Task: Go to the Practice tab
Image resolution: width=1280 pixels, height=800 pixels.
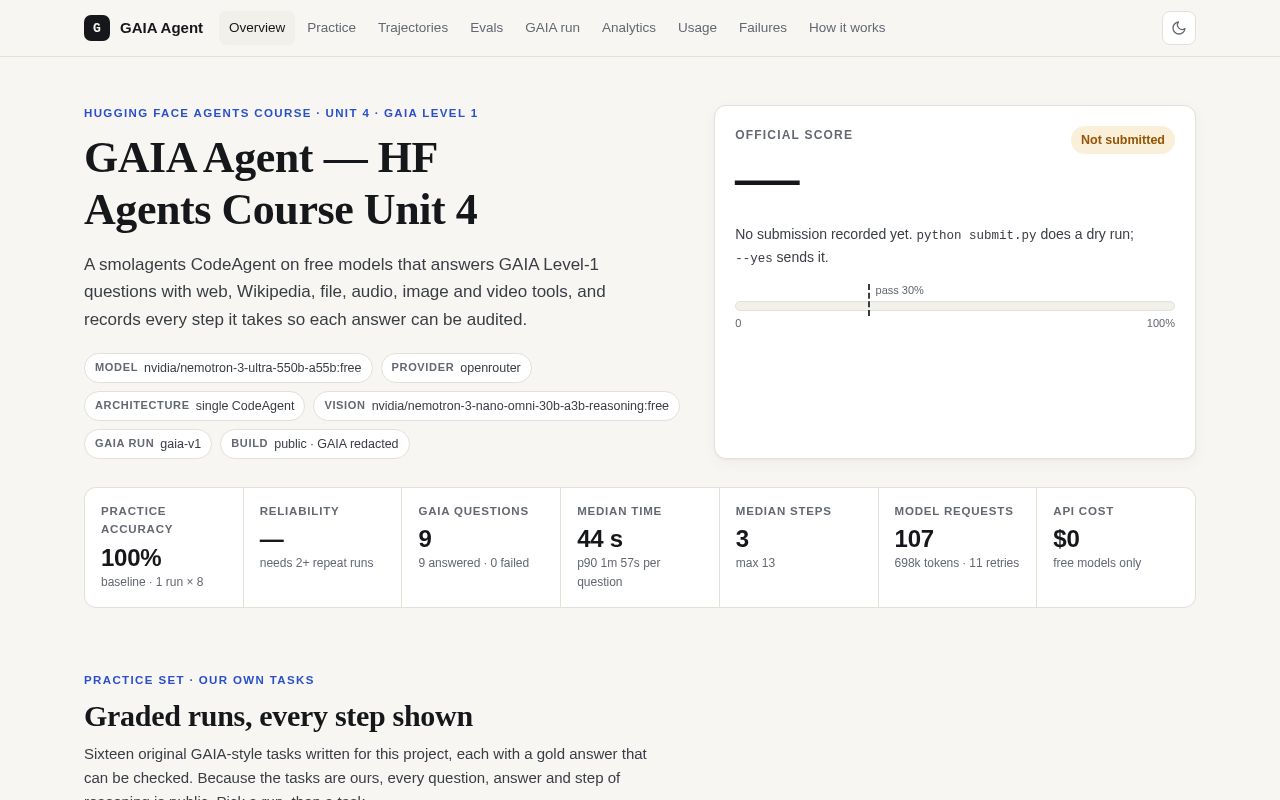Action: (x=331, y=28)
